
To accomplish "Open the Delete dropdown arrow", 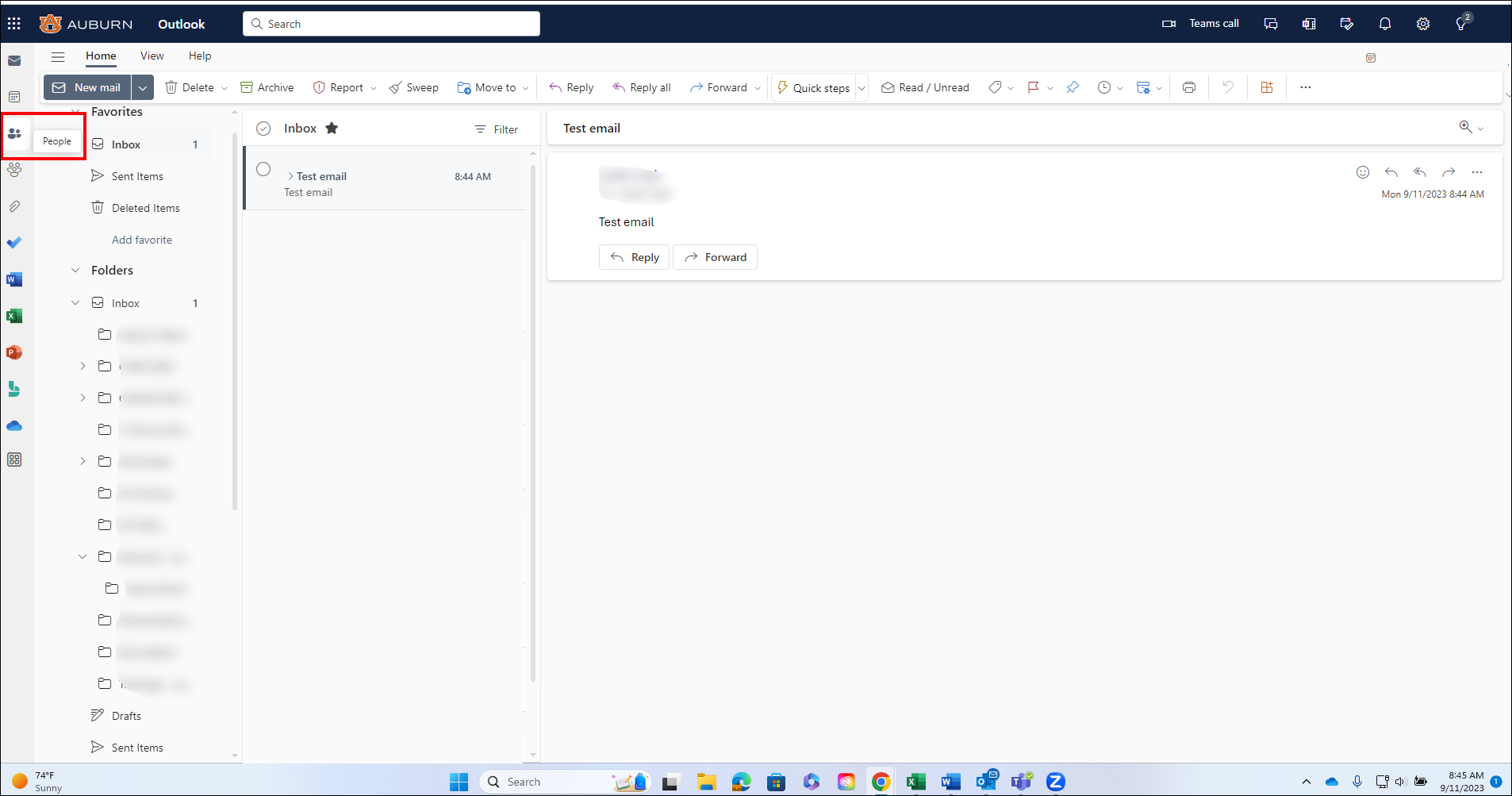I will pyautogui.click(x=224, y=88).
